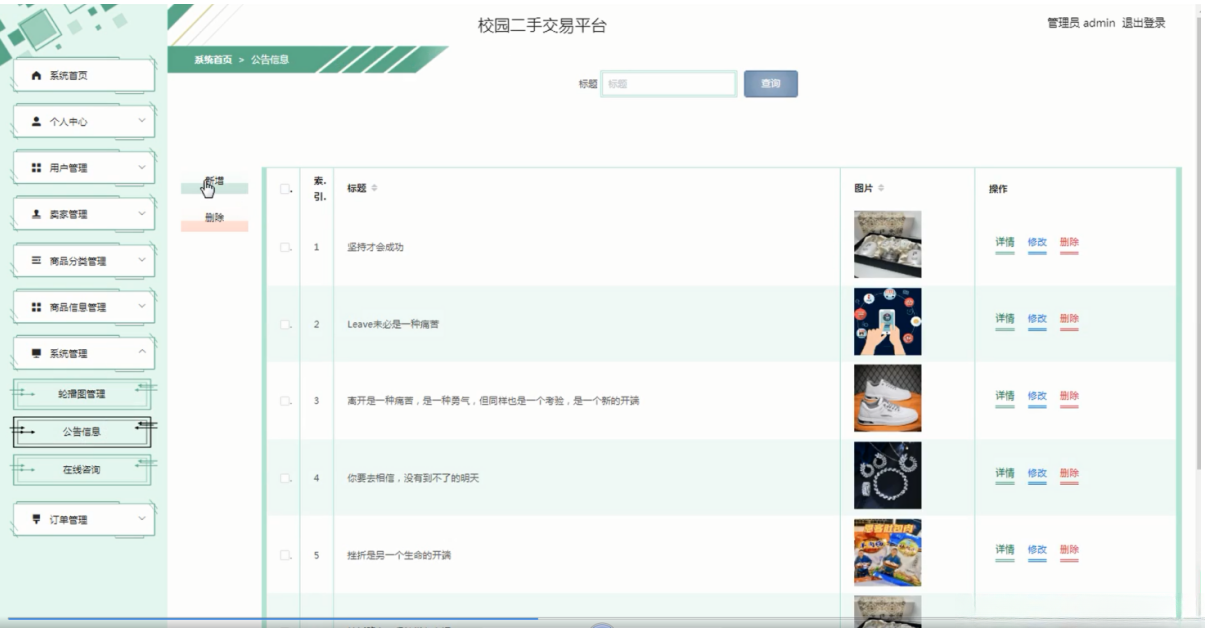The image size is (1205, 628).
Task: Click 修改 for row index 3
Action: click(x=1037, y=396)
